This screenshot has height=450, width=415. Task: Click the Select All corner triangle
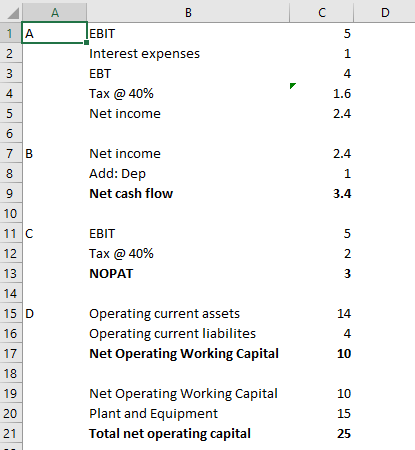pos(13,13)
